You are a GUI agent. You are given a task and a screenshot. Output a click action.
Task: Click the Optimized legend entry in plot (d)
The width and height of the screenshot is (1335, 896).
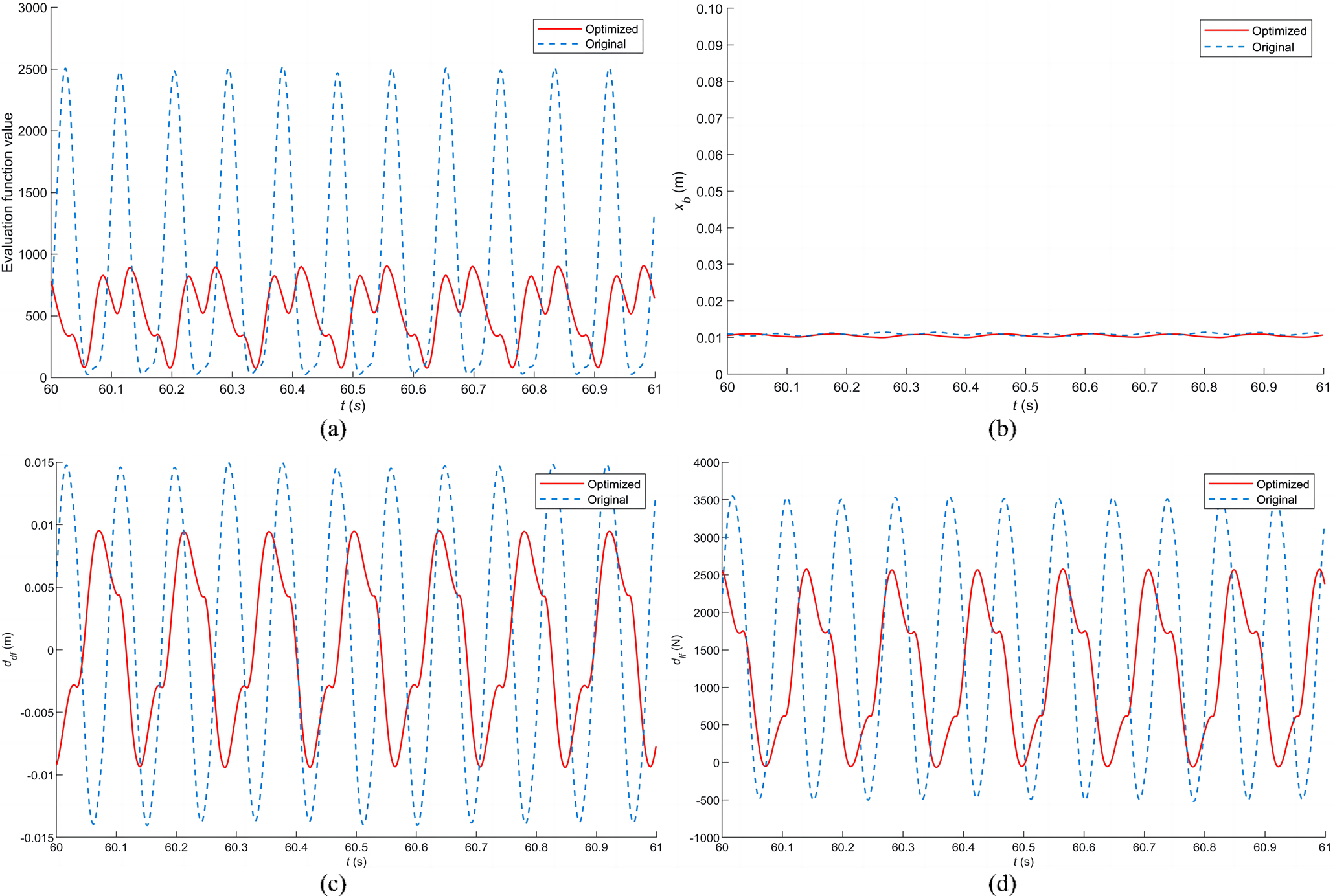click(1282, 484)
